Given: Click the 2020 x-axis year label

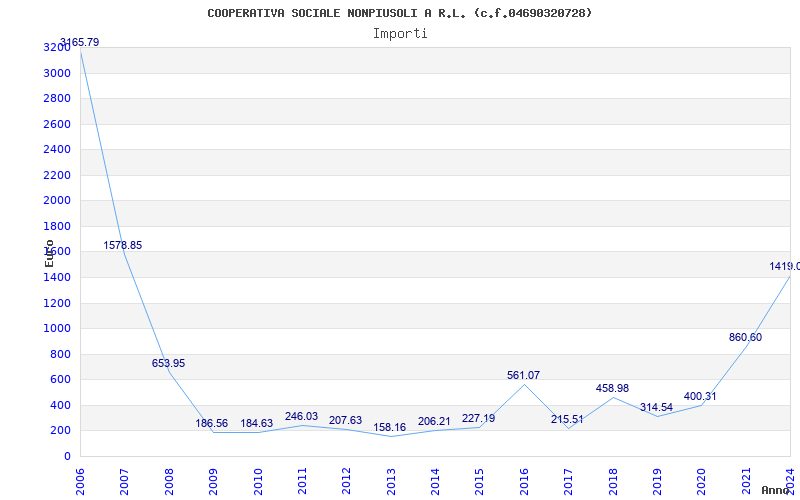Looking at the screenshot, I should coord(702,482).
